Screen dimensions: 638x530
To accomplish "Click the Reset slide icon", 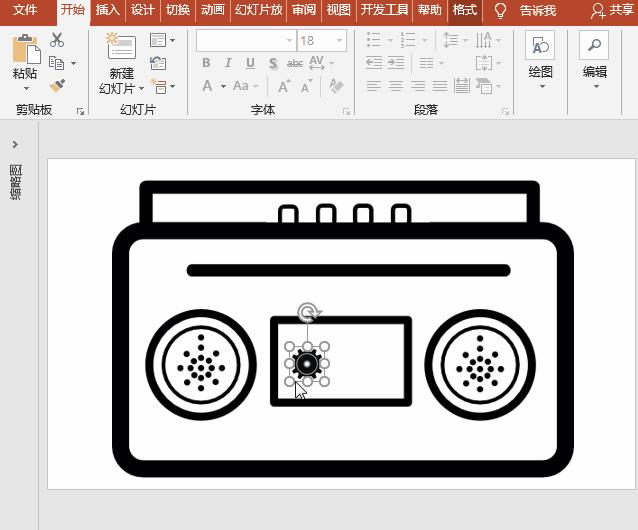I will point(158,63).
